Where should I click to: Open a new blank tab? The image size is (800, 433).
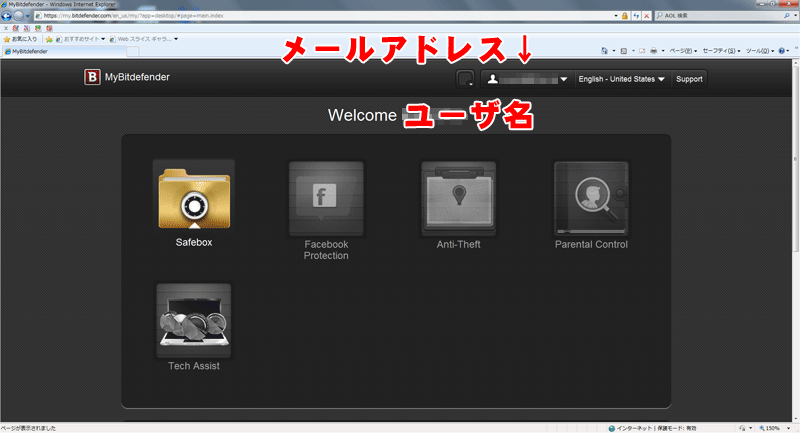(133, 52)
